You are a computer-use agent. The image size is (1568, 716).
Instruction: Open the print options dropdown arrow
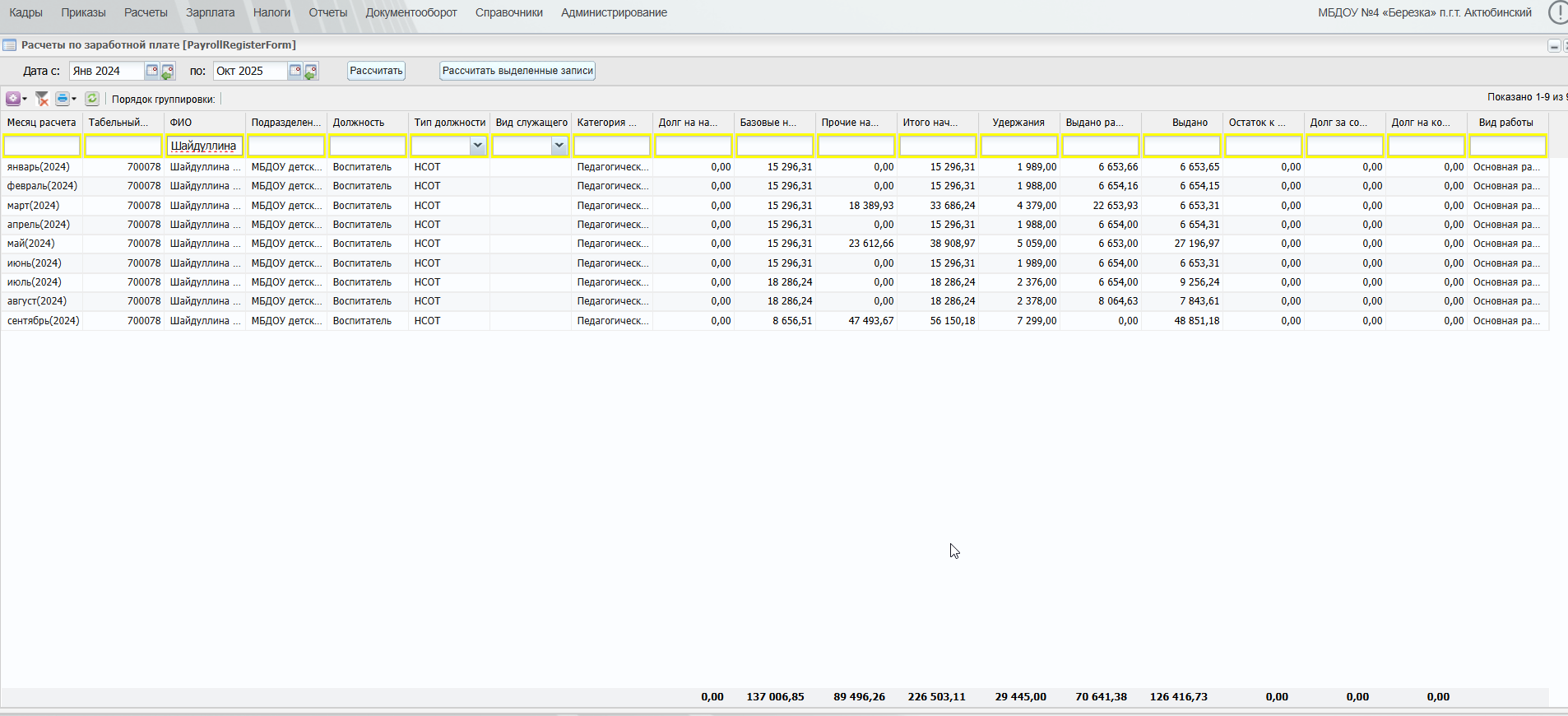74,100
